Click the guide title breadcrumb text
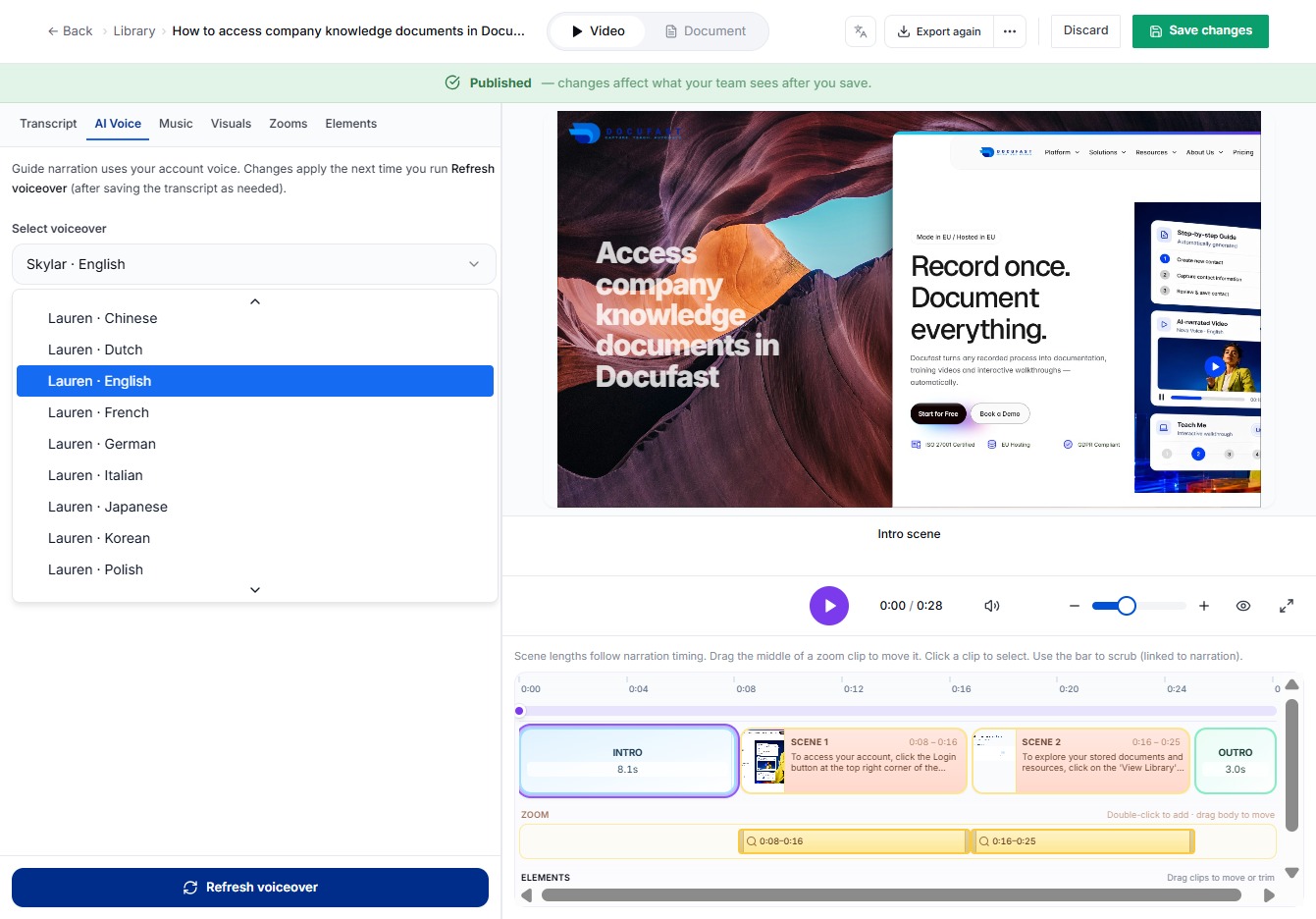1316x919 pixels. [348, 31]
